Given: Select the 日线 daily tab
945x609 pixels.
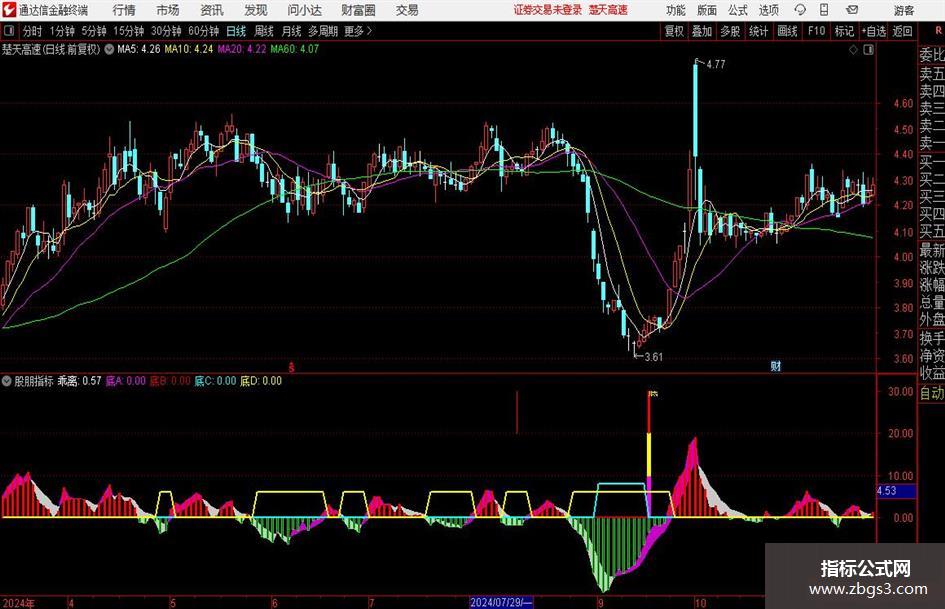Looking at the screenshot, I should click(236, 31).
